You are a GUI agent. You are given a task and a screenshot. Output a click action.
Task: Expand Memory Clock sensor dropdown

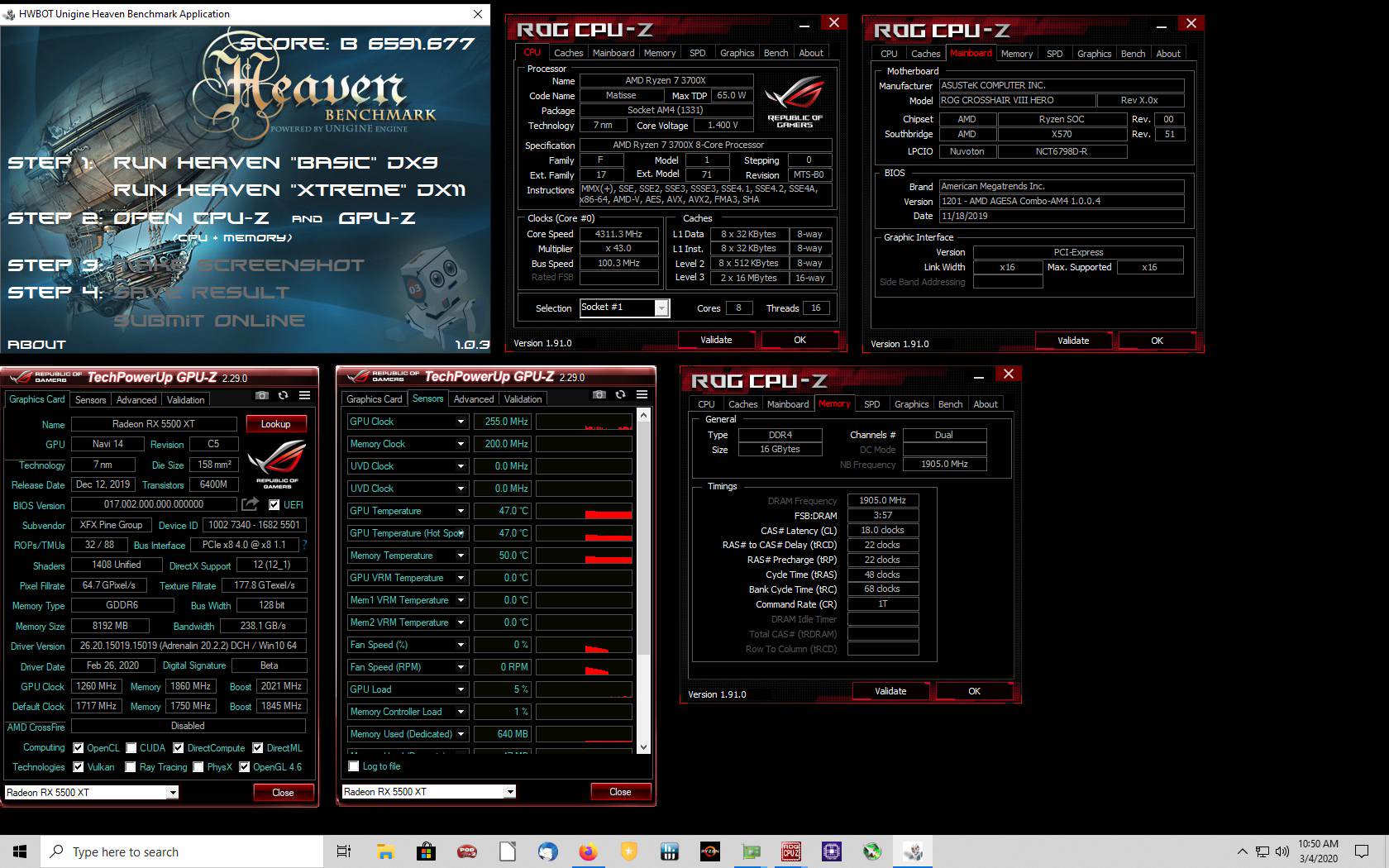click(x=461, y=444)
